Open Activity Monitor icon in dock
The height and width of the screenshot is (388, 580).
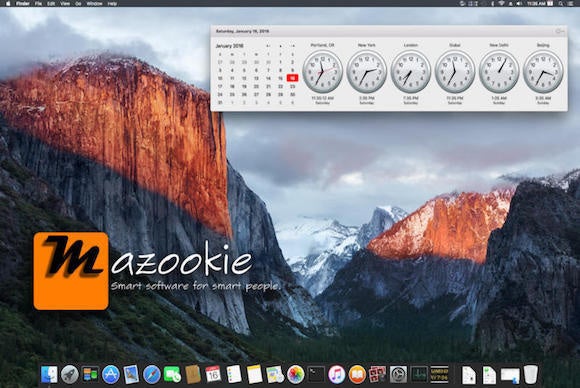(x=419, y=375)
